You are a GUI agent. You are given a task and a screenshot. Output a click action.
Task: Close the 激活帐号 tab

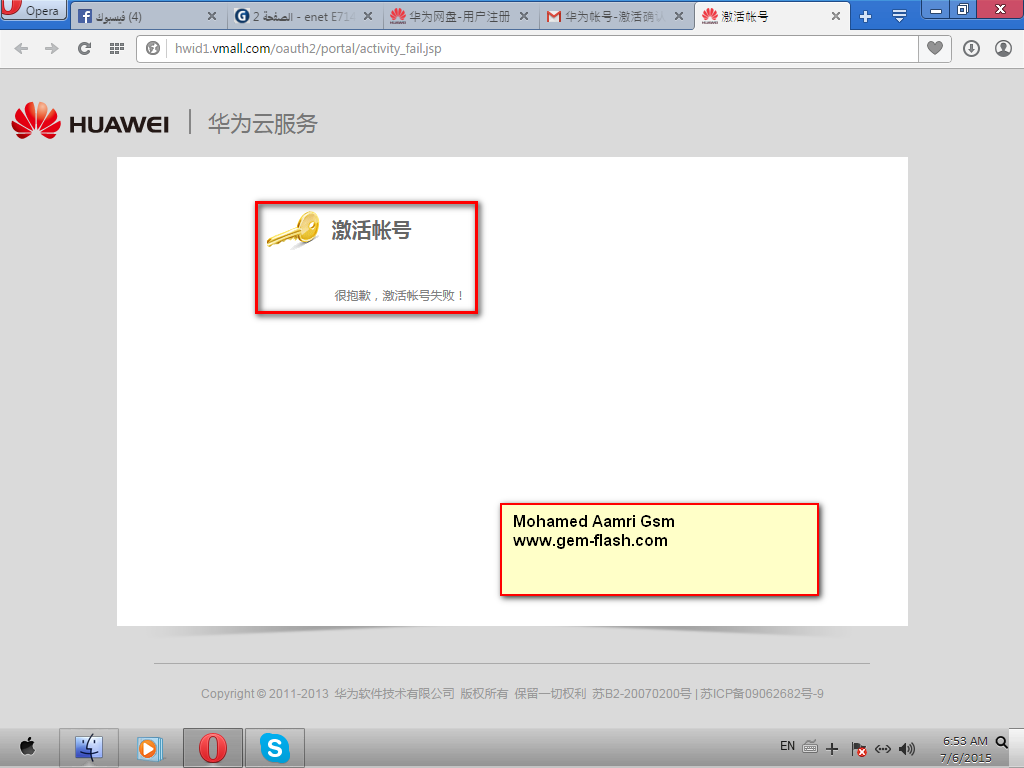(x=835, y=16)
